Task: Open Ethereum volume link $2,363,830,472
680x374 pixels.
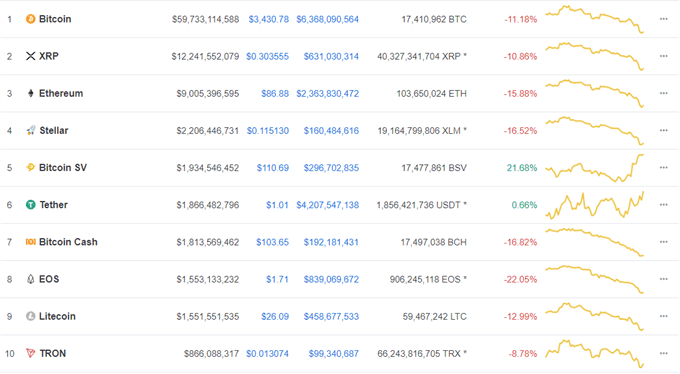Action: 327,93
